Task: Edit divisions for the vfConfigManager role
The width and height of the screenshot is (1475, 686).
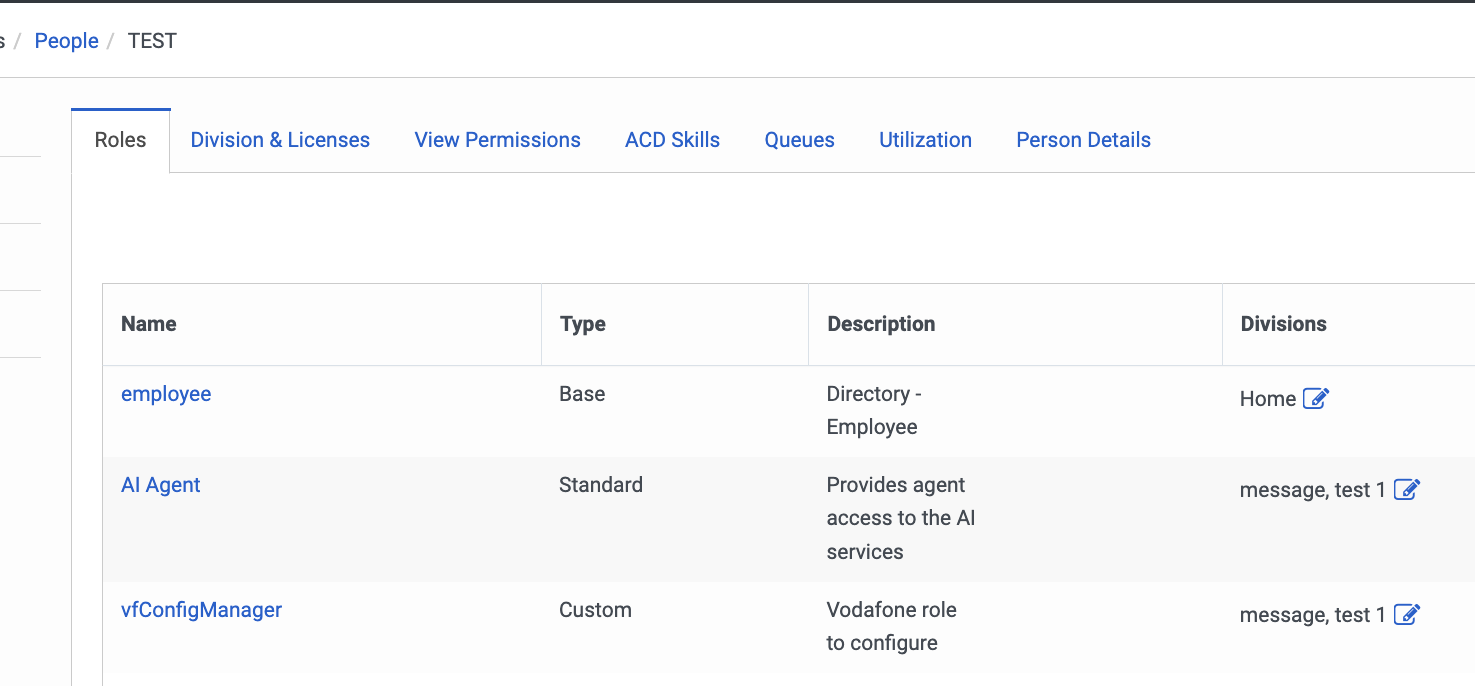Action: pos(1407,615)
